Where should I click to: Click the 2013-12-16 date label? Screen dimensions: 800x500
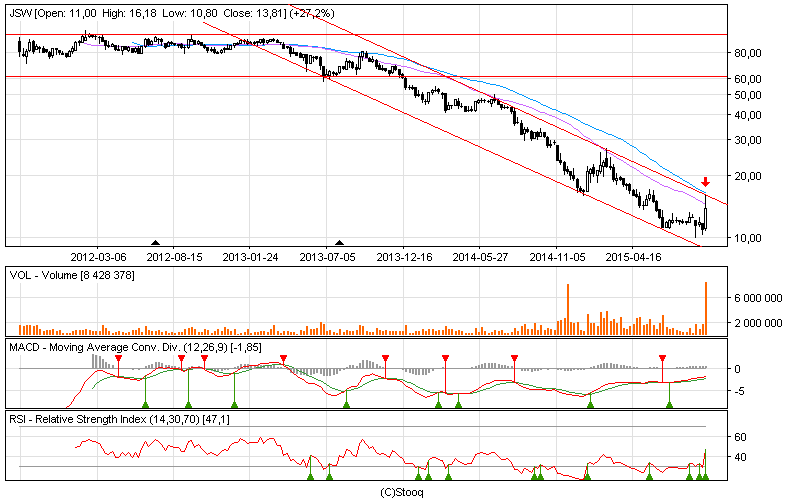pyautogui.click(x=405, y=257)
